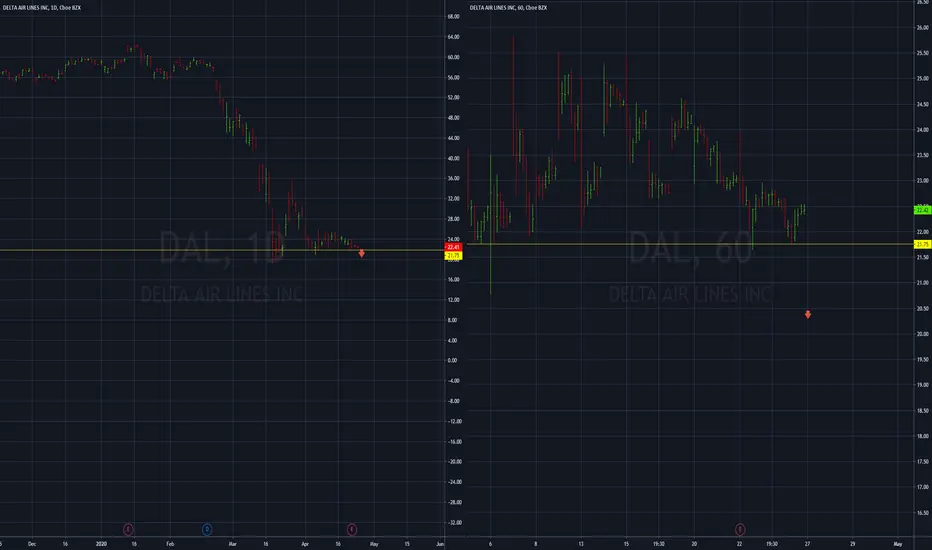Viewport: 932px width, 550px height.
Task: Click the 60.00 level on daily price axis
Action: [x=453, y=57]
